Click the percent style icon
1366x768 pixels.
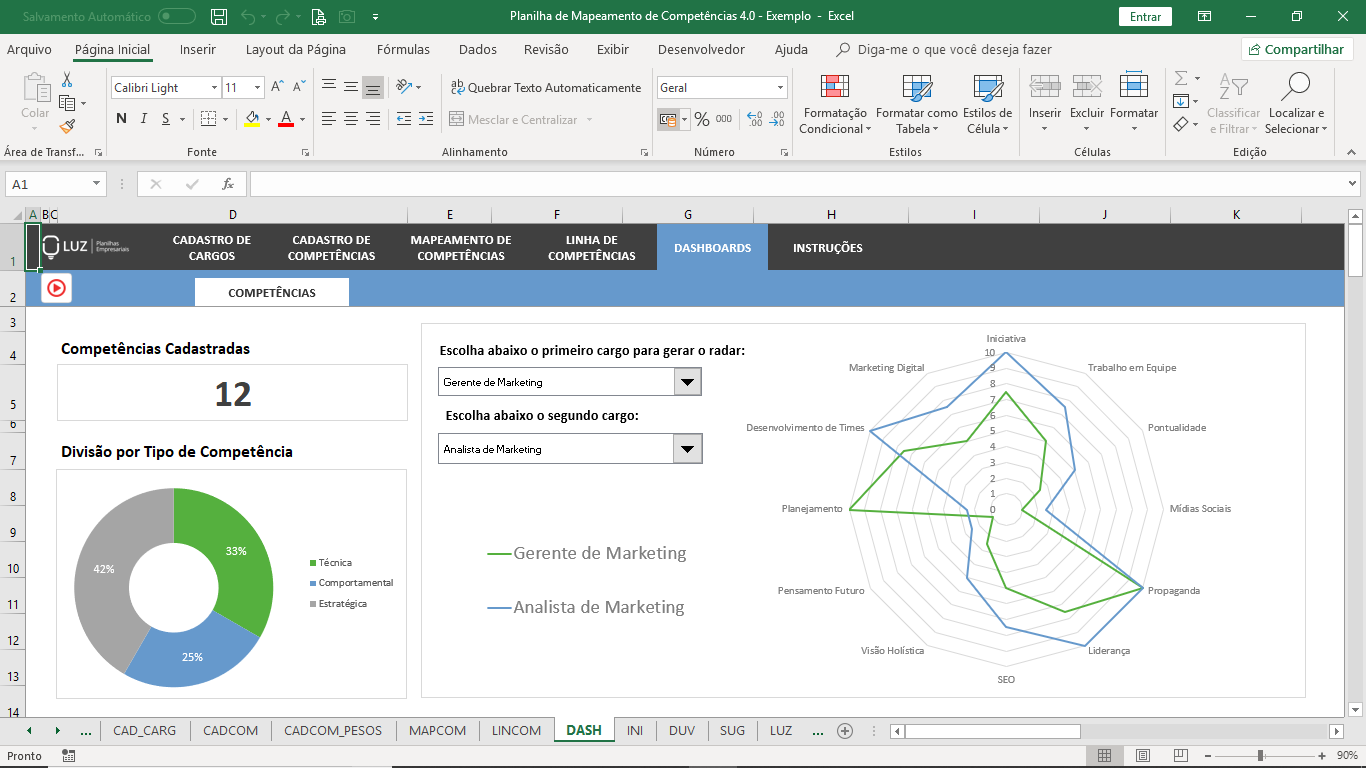pos(702,119)
